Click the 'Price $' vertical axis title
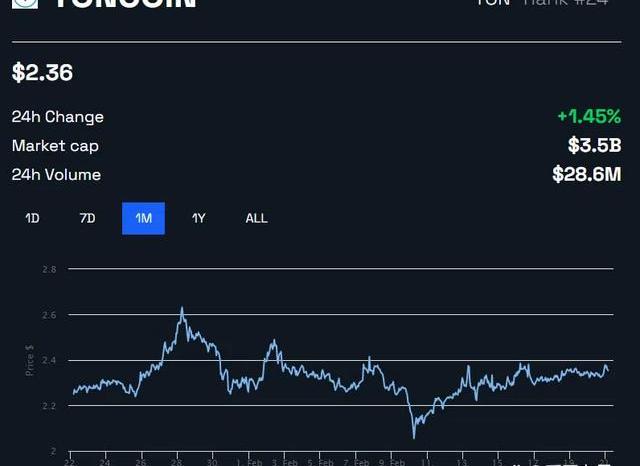Image resolution: width=640 pixels, height=466 pixels. 30,360
